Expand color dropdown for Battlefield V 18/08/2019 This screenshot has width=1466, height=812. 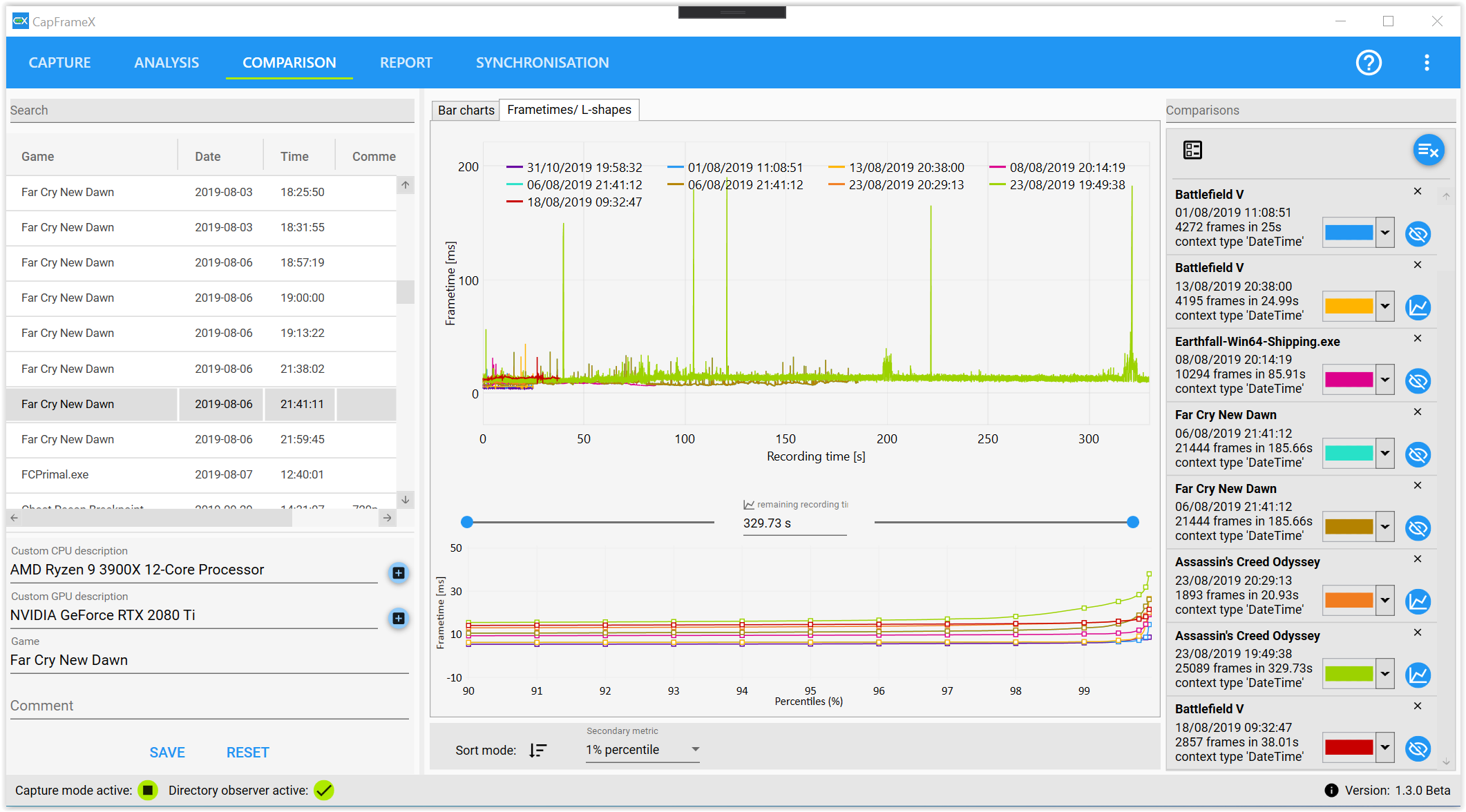click(1385, 747)
